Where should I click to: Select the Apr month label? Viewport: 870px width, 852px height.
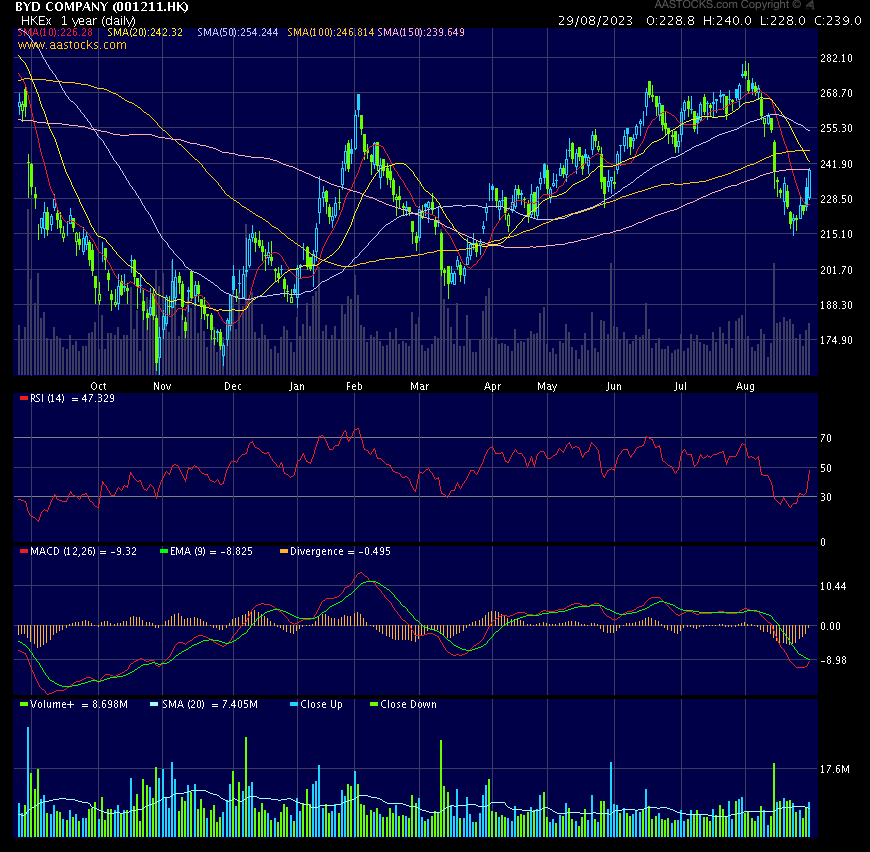(x=492, y=386)
